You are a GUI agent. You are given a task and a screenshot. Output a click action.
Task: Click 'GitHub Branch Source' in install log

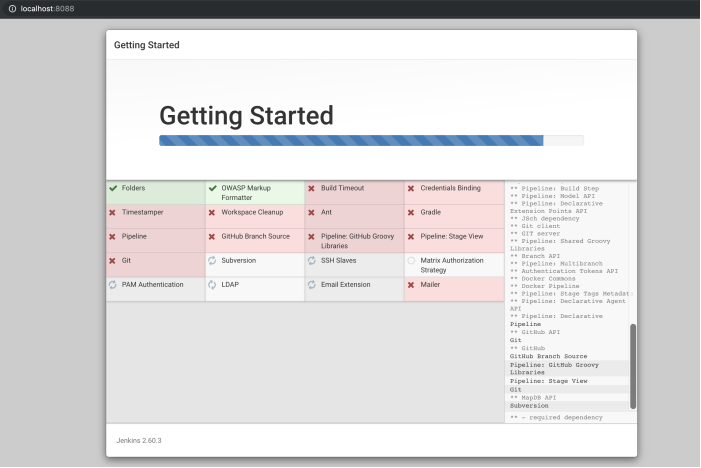tap(549, 357)
